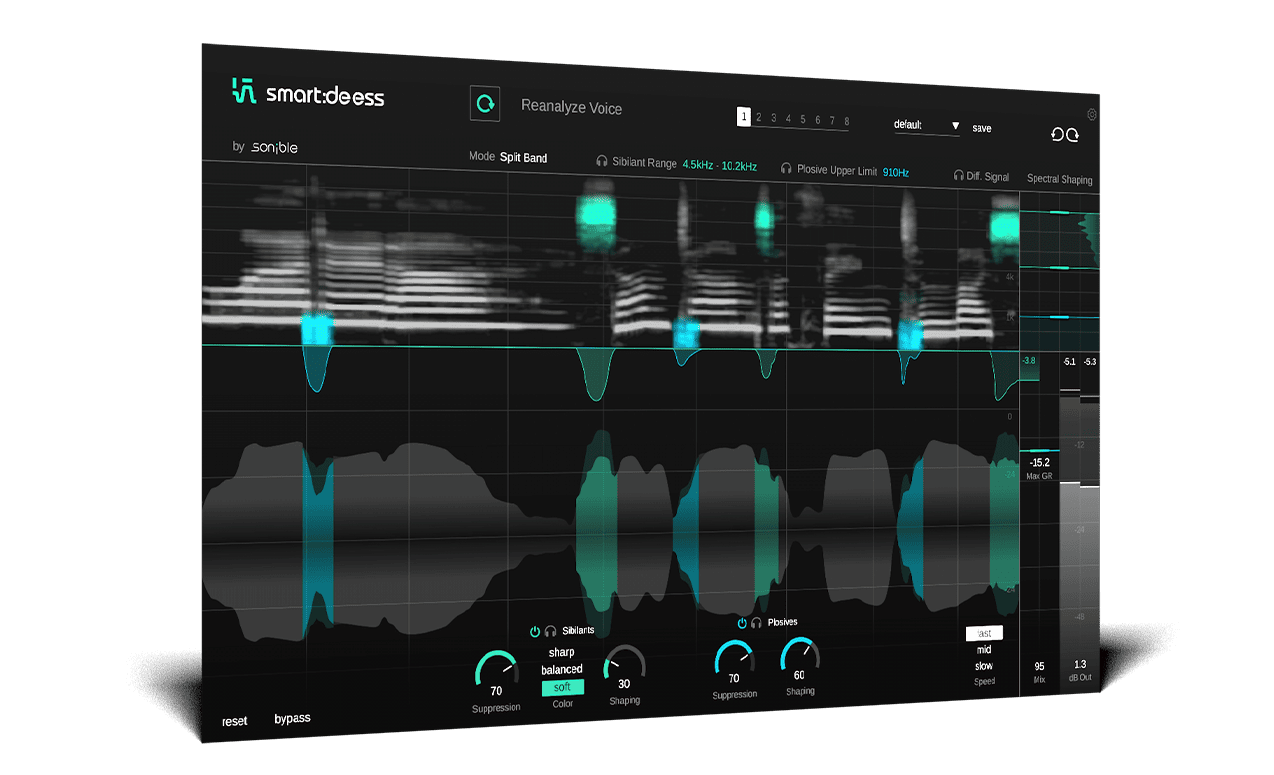
Task: Click the undo arrow icon
Action: (x=1058, y=134)
